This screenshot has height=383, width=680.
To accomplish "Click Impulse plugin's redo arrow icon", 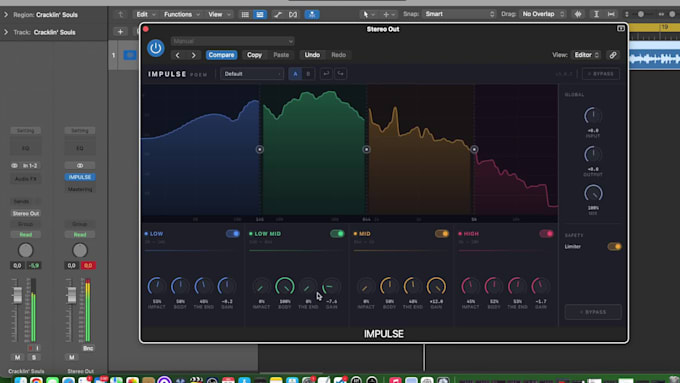I will (340, 74).
